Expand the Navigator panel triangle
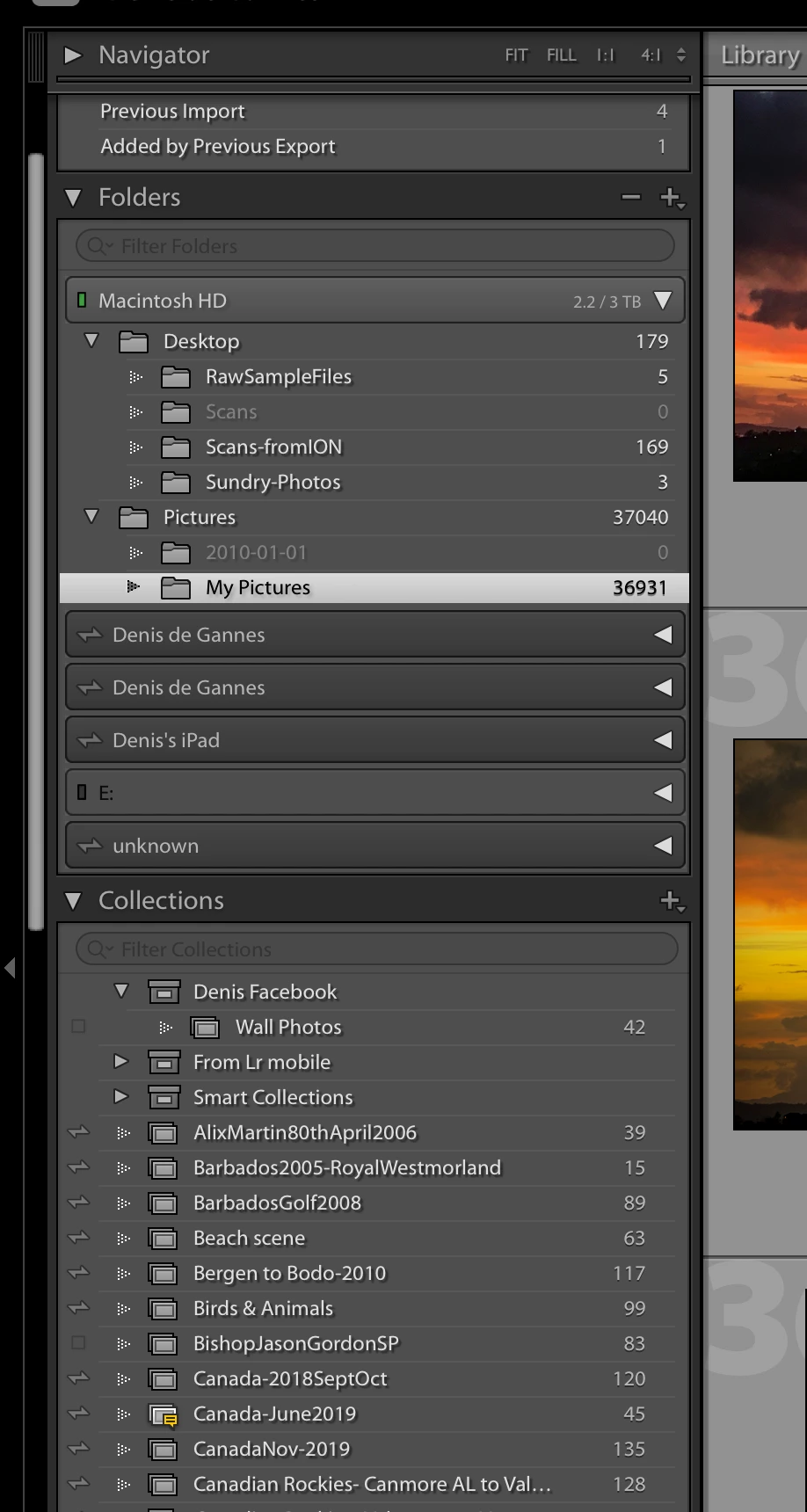The height and width of the screenshot is (1512, 807). pos(73,55)
